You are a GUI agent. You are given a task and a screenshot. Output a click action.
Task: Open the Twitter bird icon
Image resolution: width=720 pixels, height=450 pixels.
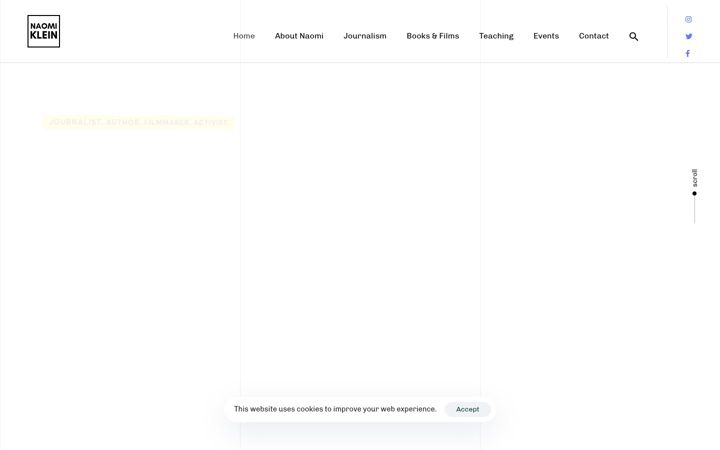688,36
